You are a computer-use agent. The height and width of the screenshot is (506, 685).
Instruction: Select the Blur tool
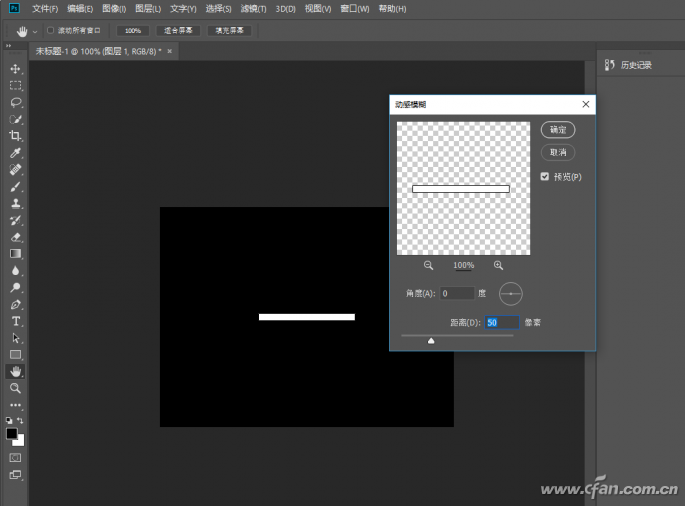(x=15, y=270)
